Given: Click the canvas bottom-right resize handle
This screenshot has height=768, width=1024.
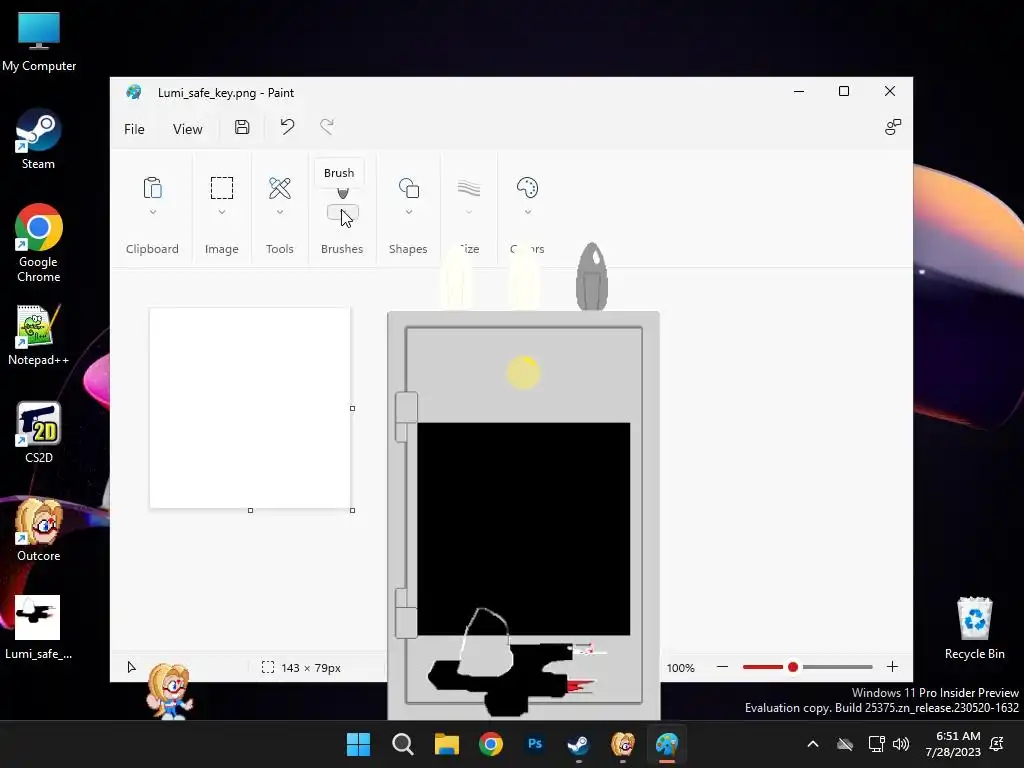Looking at the screenshot, I should coord(353,511).
